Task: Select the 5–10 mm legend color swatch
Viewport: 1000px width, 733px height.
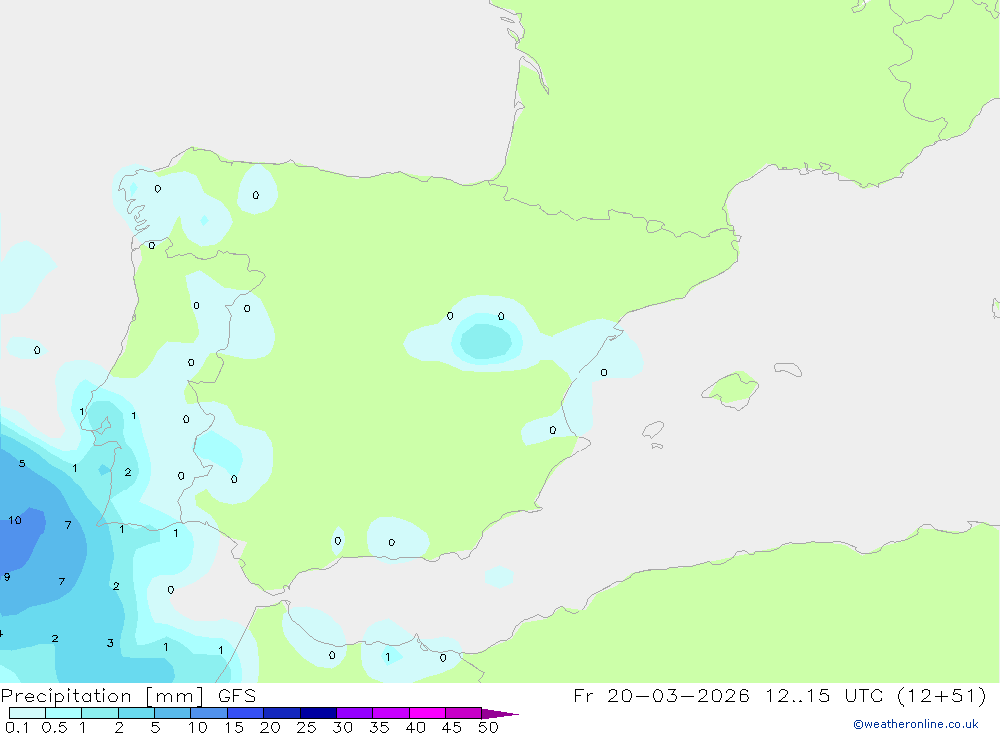Action: [x=173, y=713]
